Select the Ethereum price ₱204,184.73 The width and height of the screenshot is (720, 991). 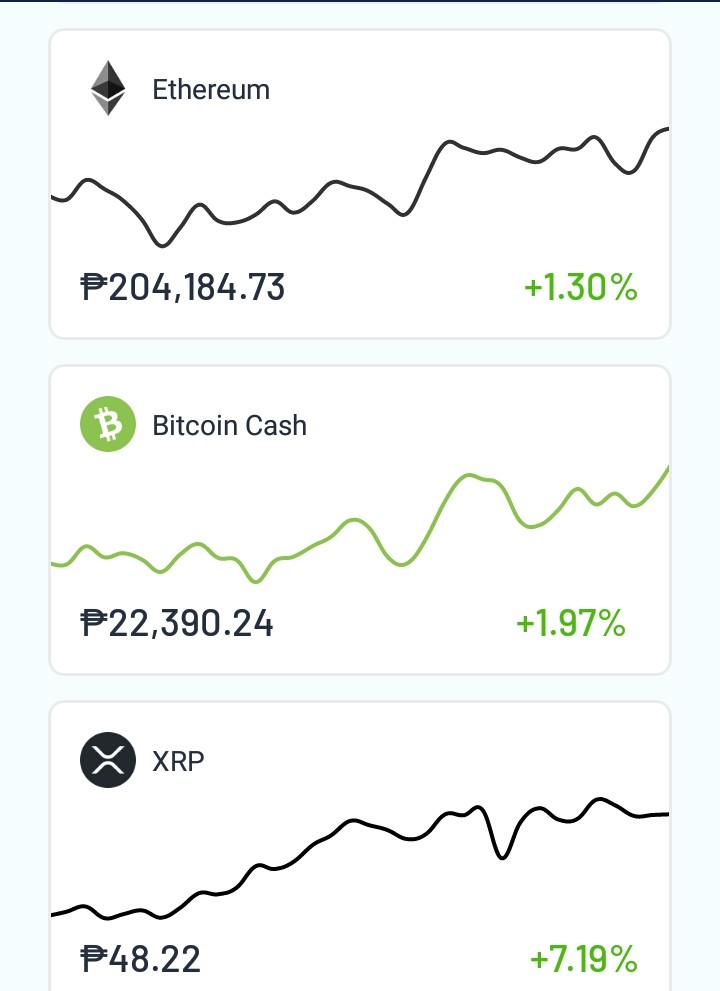[183, 288]
